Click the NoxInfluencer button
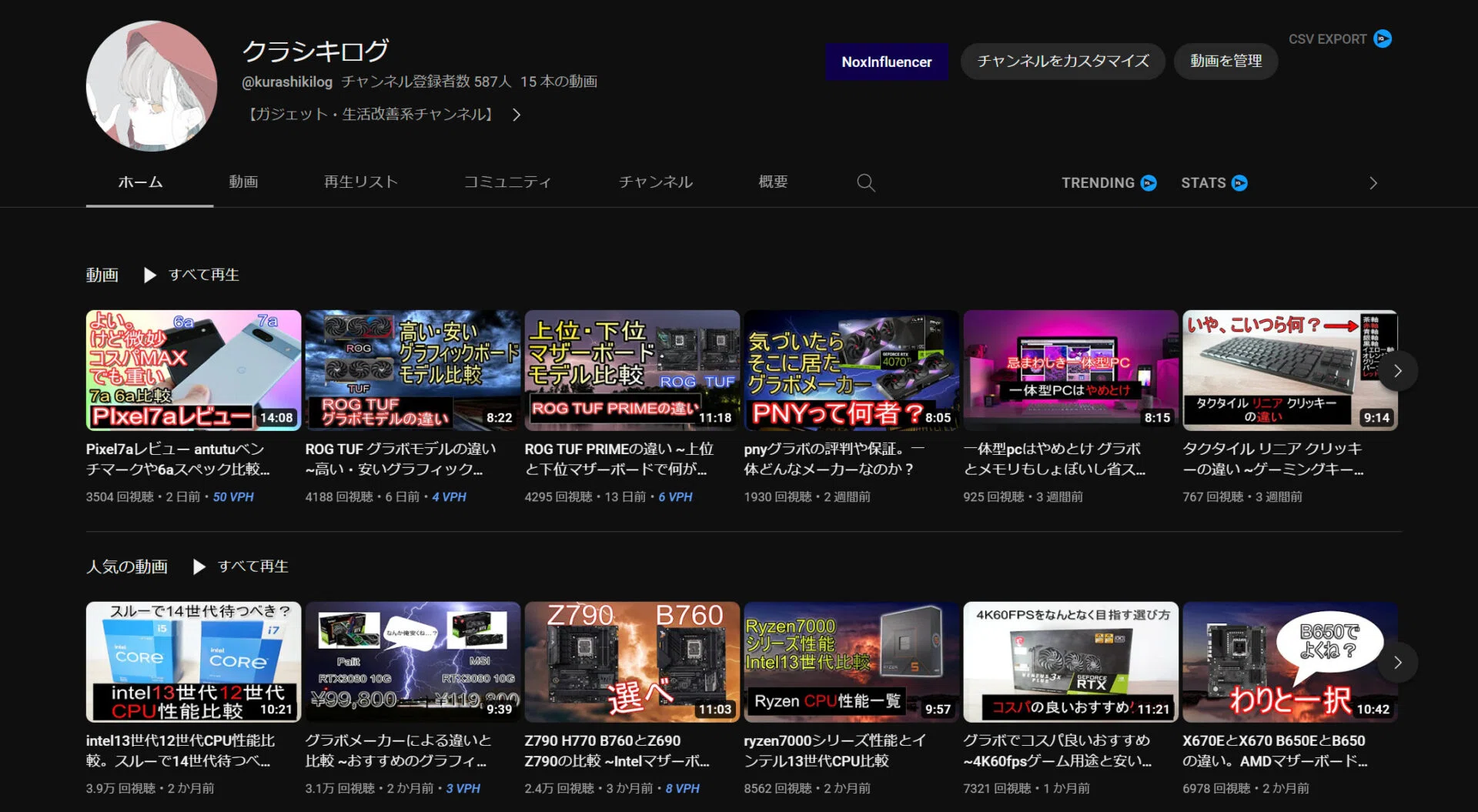 point(886,62)
